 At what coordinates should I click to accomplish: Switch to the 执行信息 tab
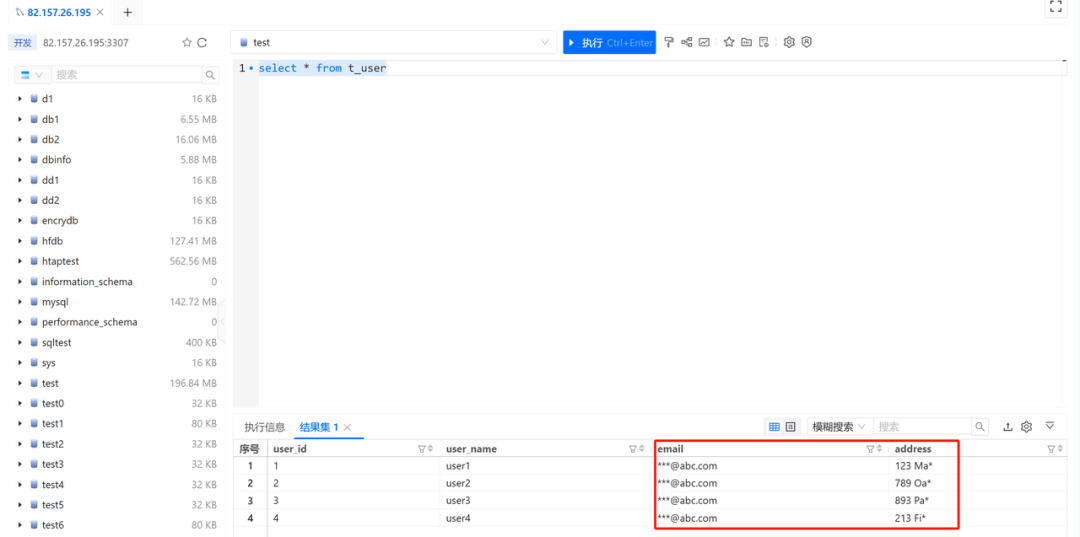tap(265, 427)
